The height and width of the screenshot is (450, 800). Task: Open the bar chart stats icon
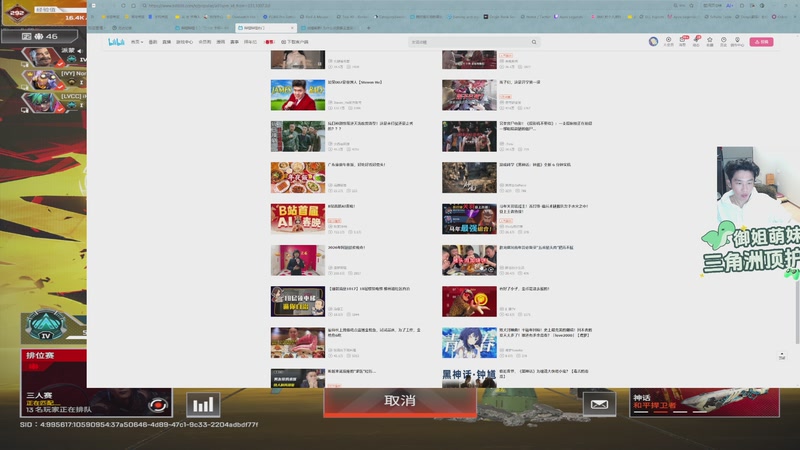coord(203,405)
